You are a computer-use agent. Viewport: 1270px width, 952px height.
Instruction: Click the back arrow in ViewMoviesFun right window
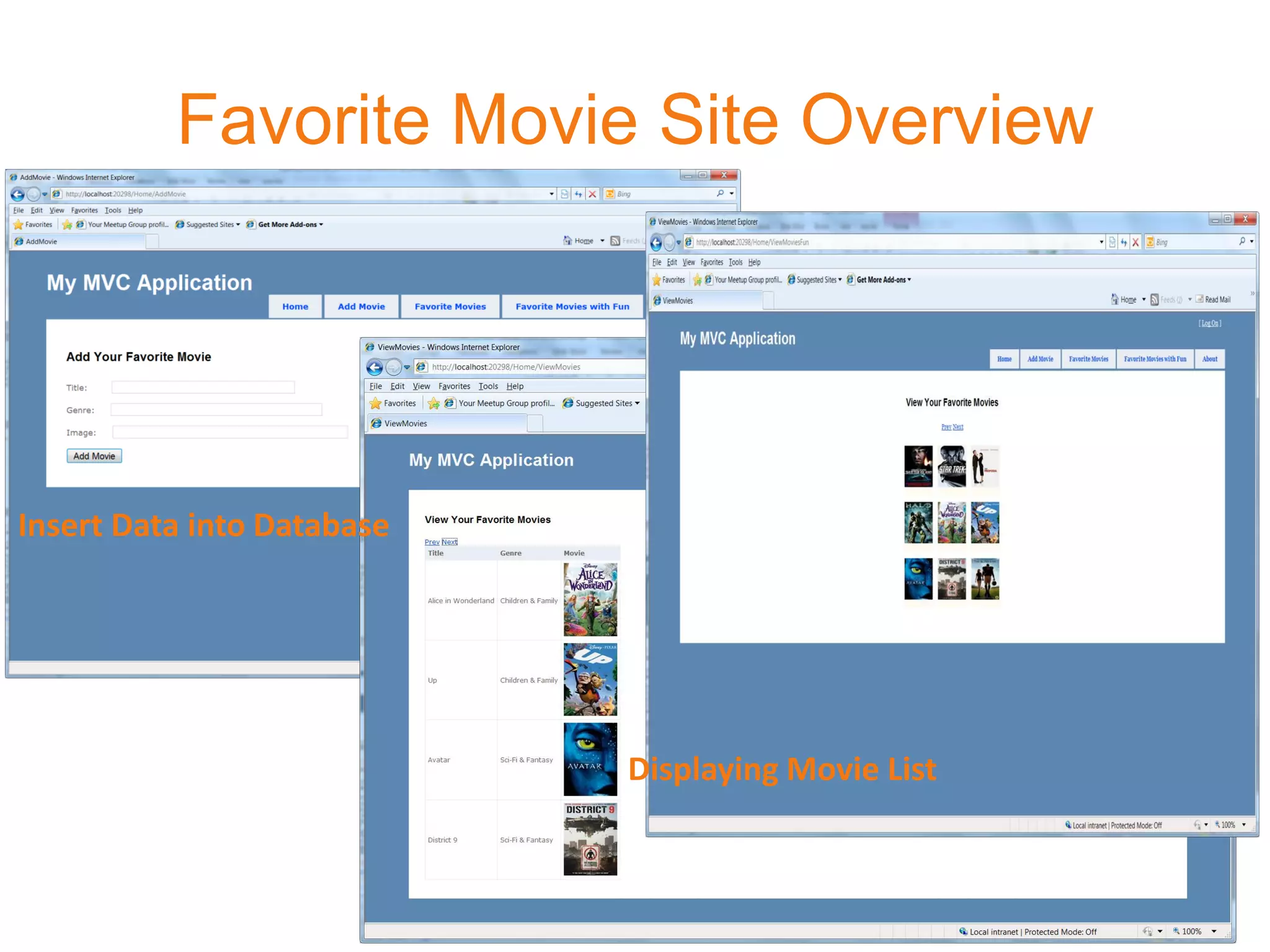655,242
